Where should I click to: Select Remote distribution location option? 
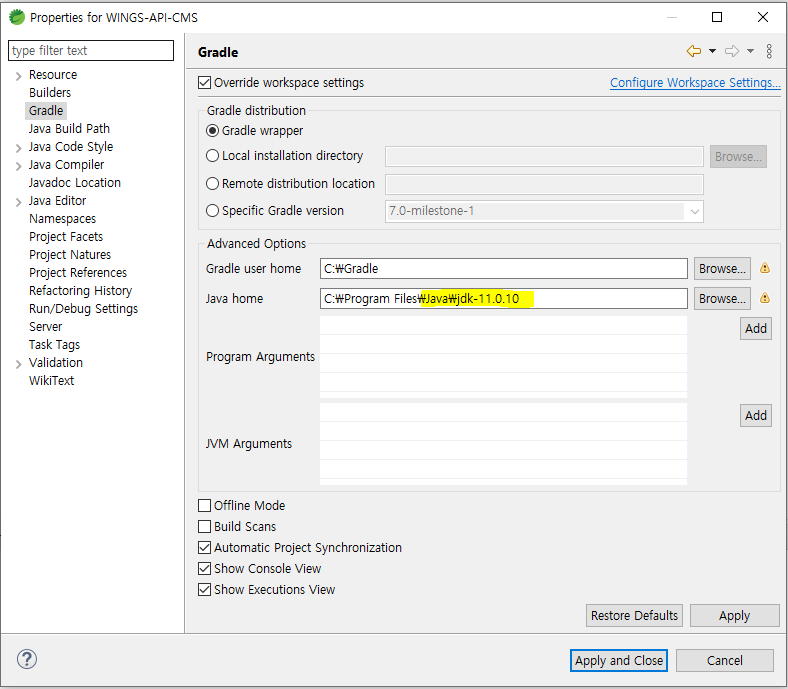[213, 183]
